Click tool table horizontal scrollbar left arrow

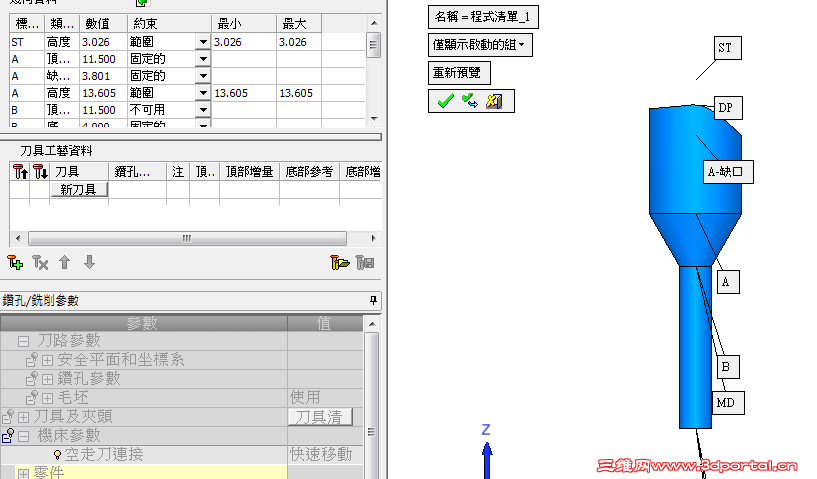(x=18, y=238)
